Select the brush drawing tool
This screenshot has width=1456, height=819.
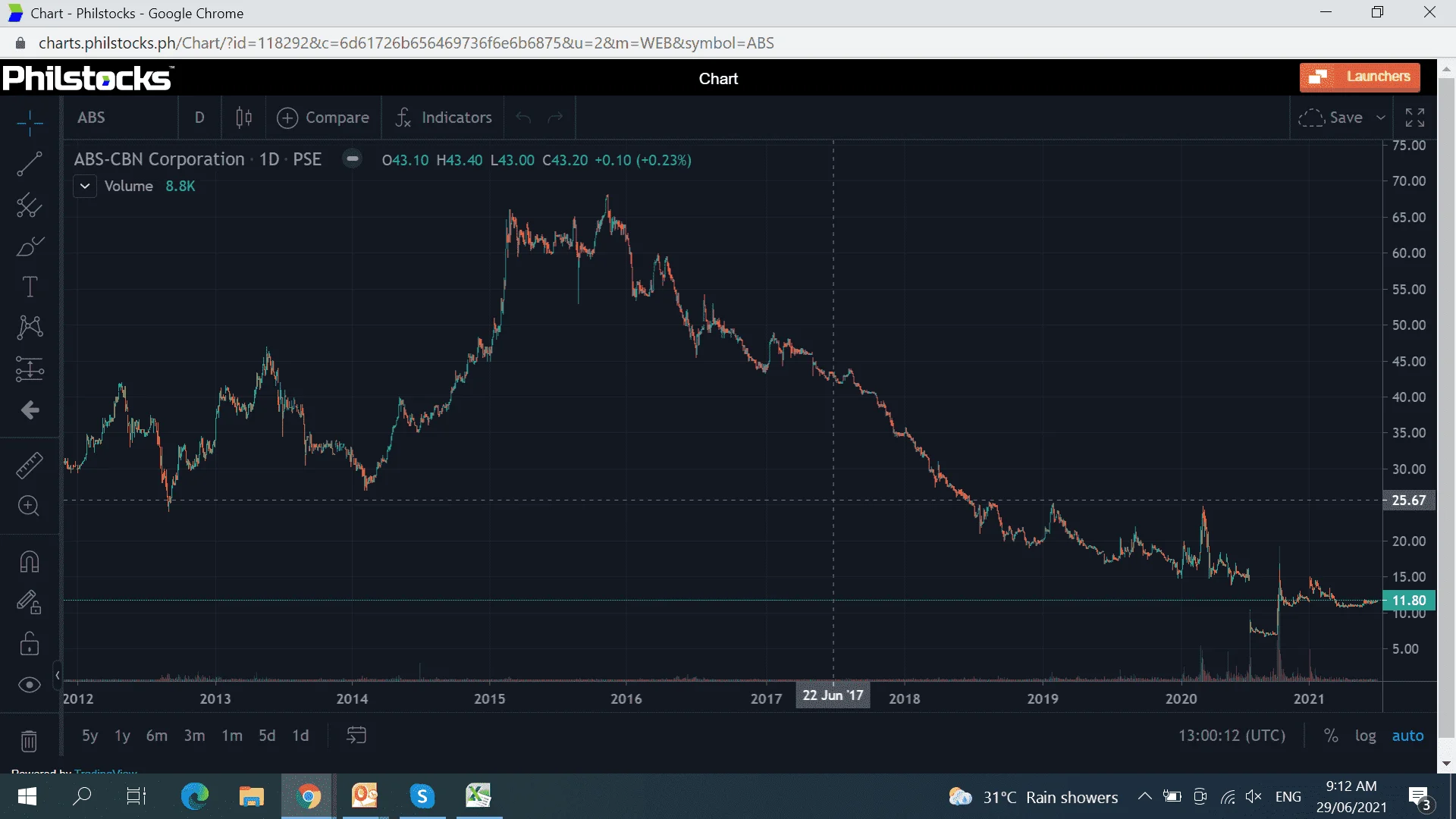pyautogui.click(x=30, y=246)
